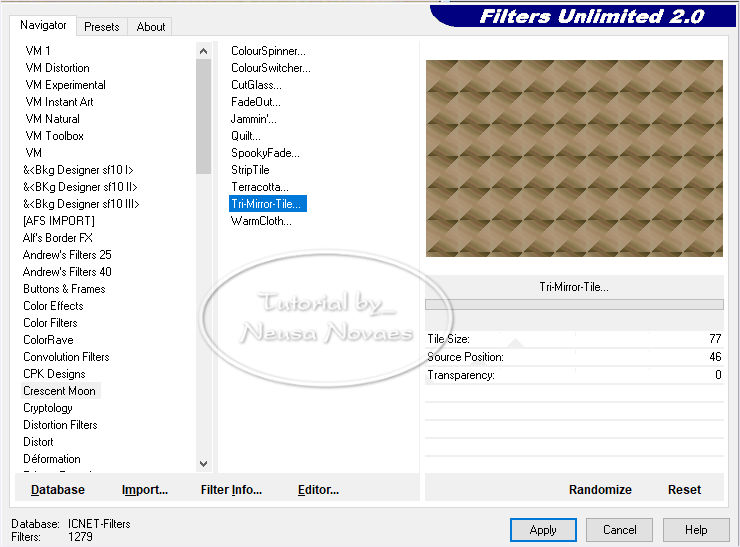The image size is (740, 547).
Task: Select Color Filters category
Action: 50,322
